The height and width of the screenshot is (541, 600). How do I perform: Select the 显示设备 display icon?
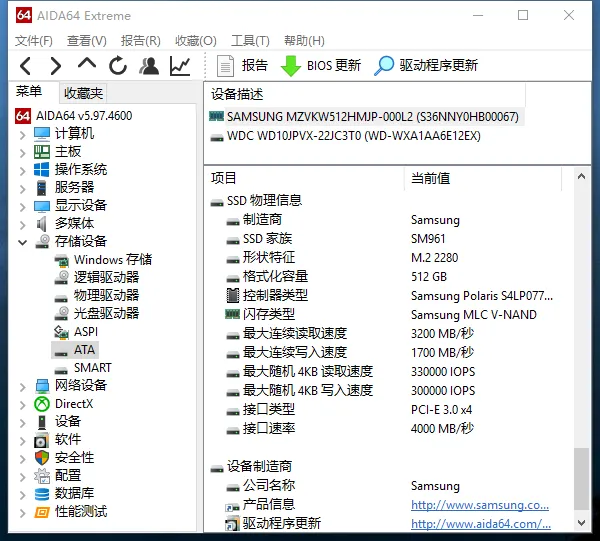(x=42, y=206)
